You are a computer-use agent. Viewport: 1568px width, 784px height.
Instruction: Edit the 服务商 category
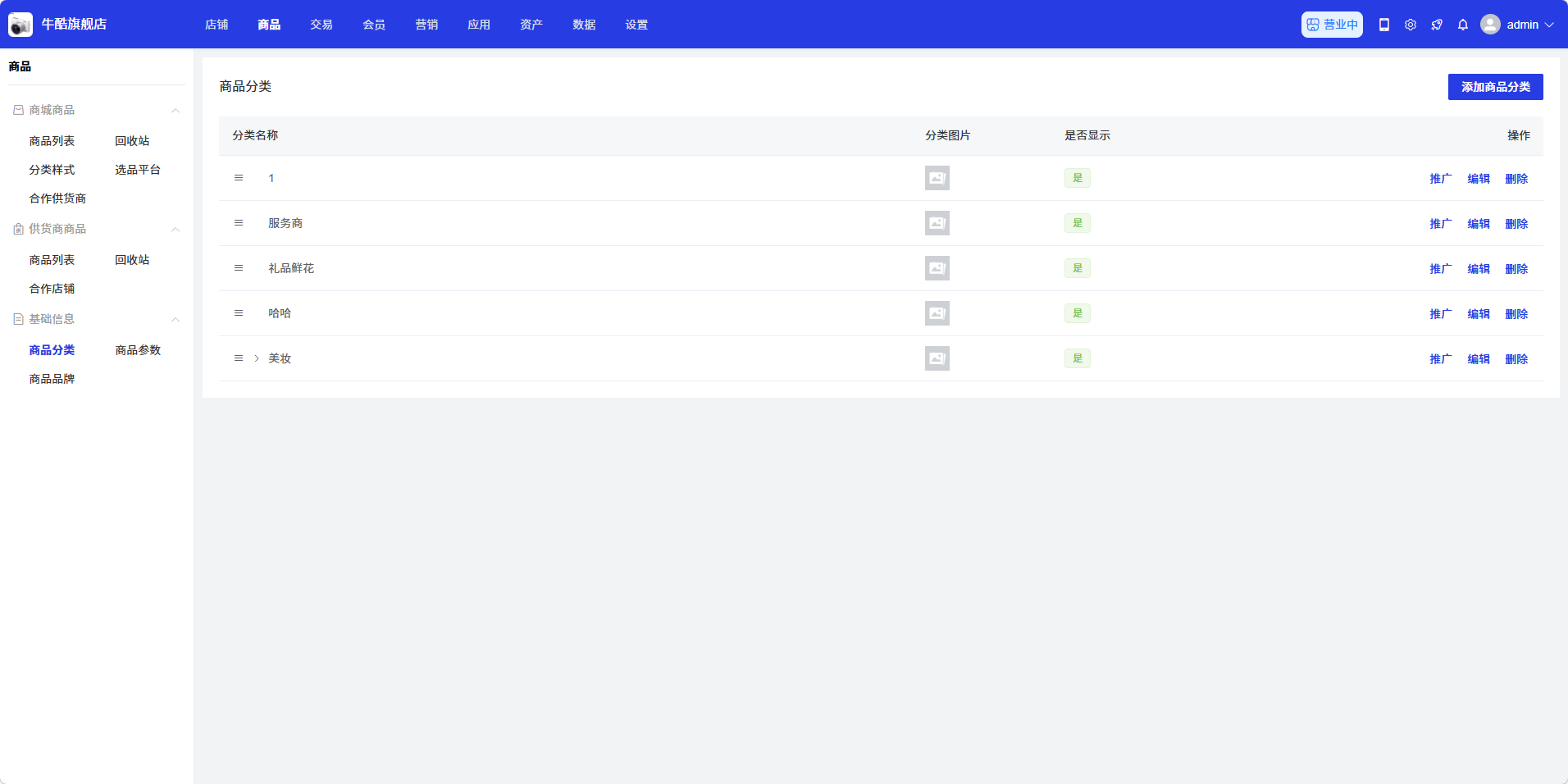coord(1479,224)
